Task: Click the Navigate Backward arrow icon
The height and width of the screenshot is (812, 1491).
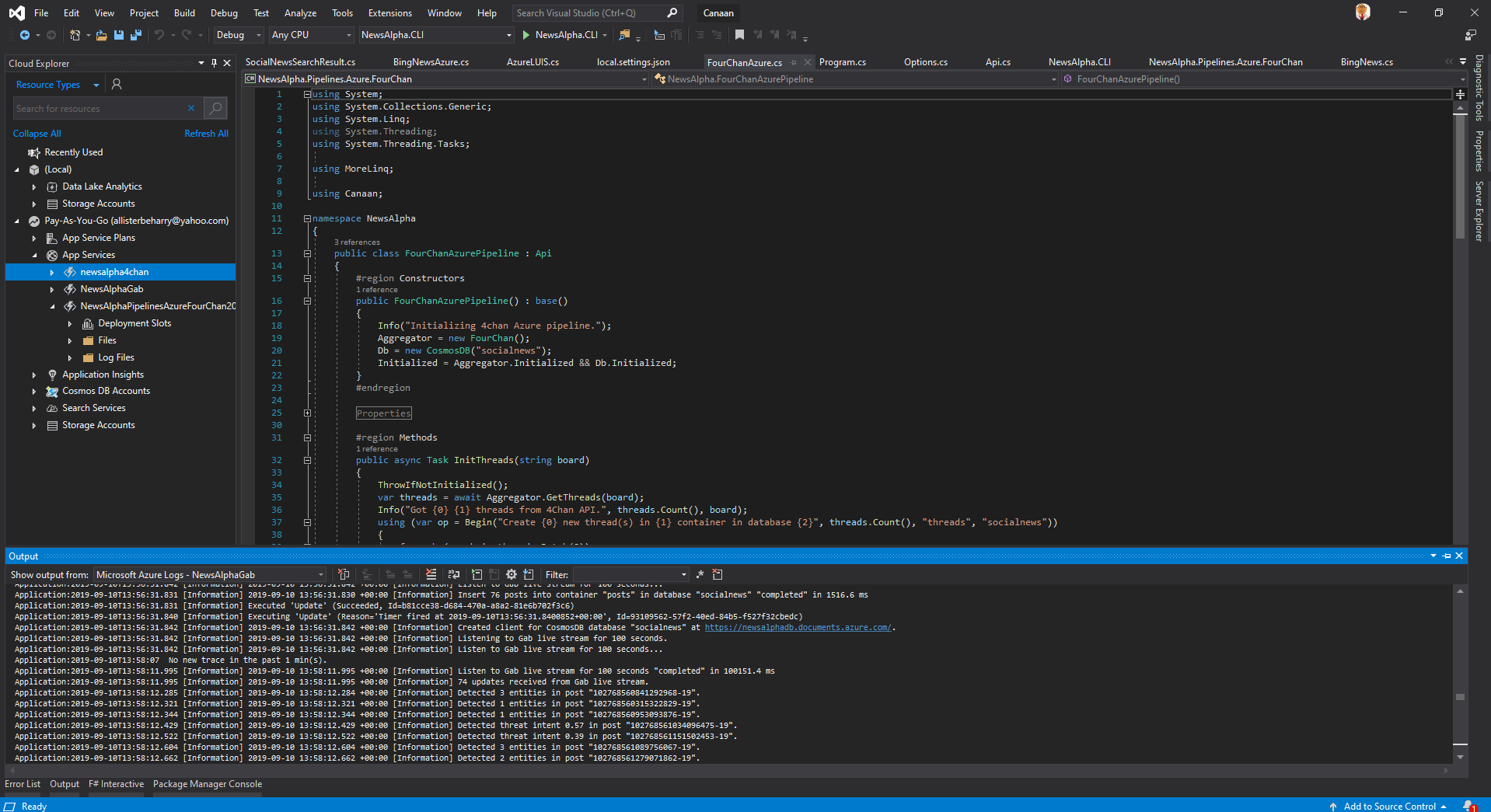Action: [25, 35]
